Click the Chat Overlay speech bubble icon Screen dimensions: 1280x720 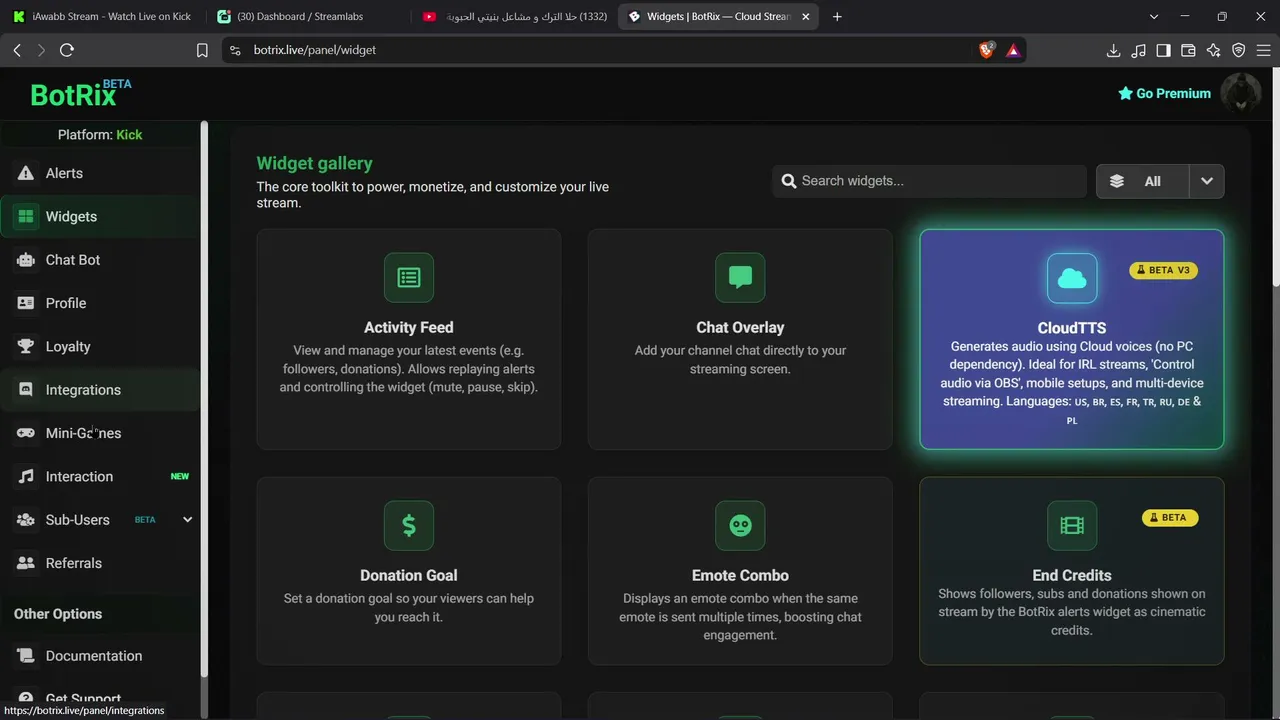click(740, 278)
